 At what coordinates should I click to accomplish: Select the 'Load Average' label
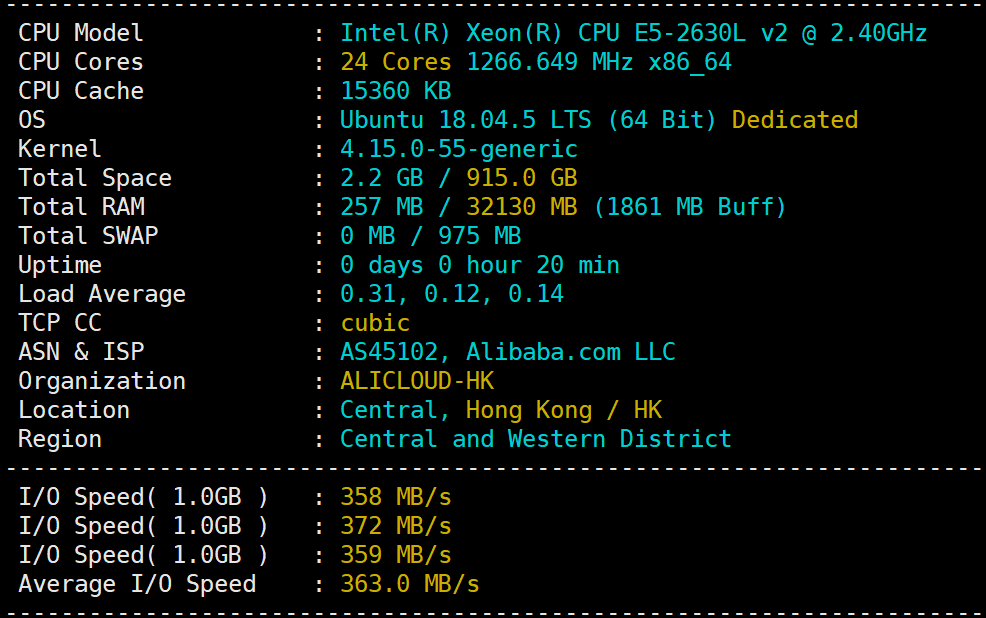tap(102, 294)
